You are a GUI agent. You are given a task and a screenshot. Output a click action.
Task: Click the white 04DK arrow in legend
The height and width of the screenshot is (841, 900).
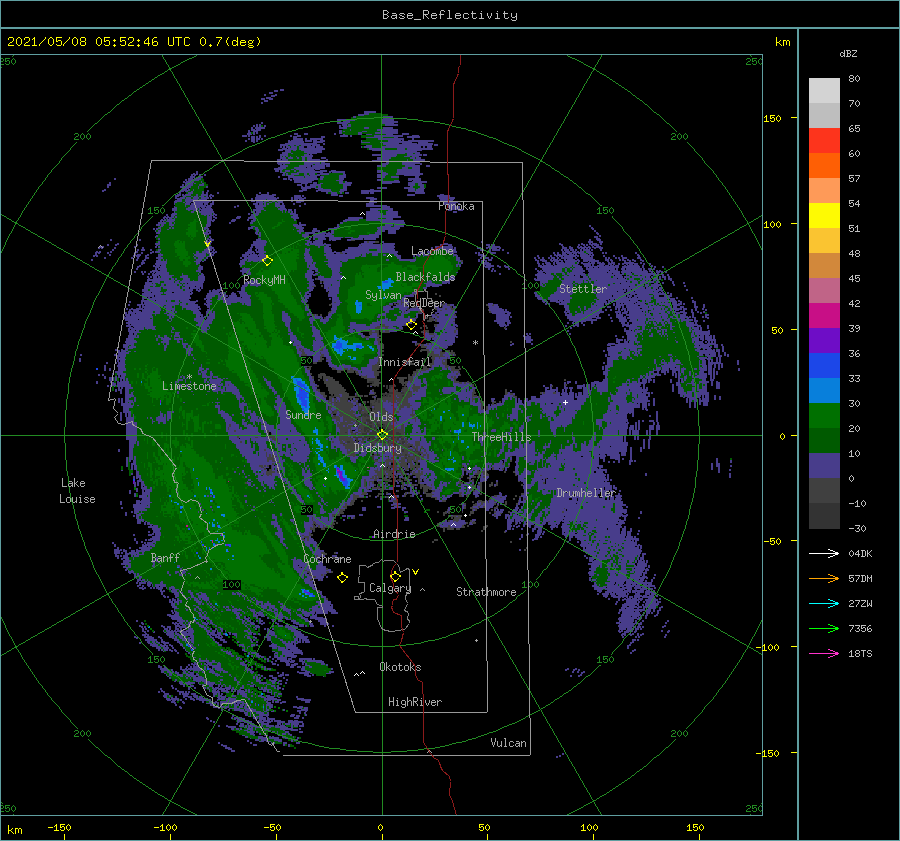point(824,553)
